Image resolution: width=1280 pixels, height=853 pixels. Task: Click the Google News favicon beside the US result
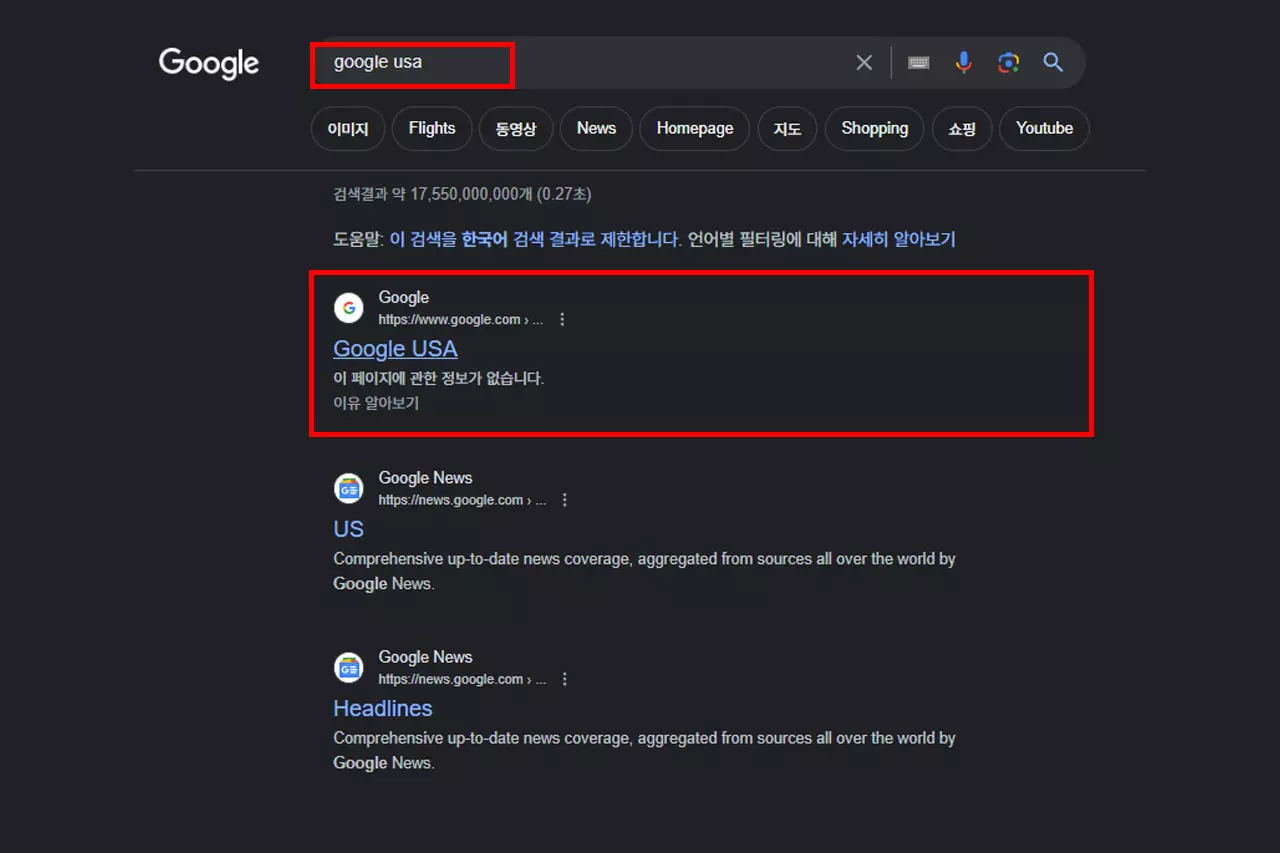click(348, 487)
